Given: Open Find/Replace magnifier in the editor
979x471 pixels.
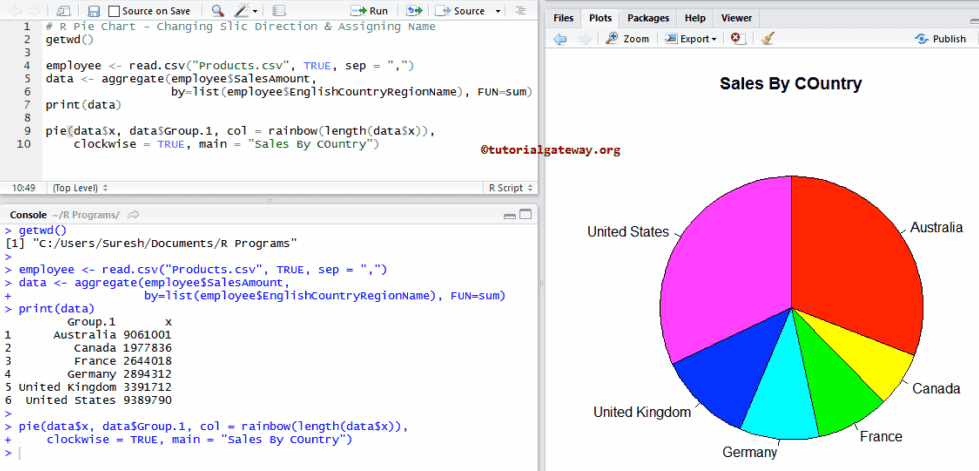Looking at the screenshot, I should coord(217,11).
